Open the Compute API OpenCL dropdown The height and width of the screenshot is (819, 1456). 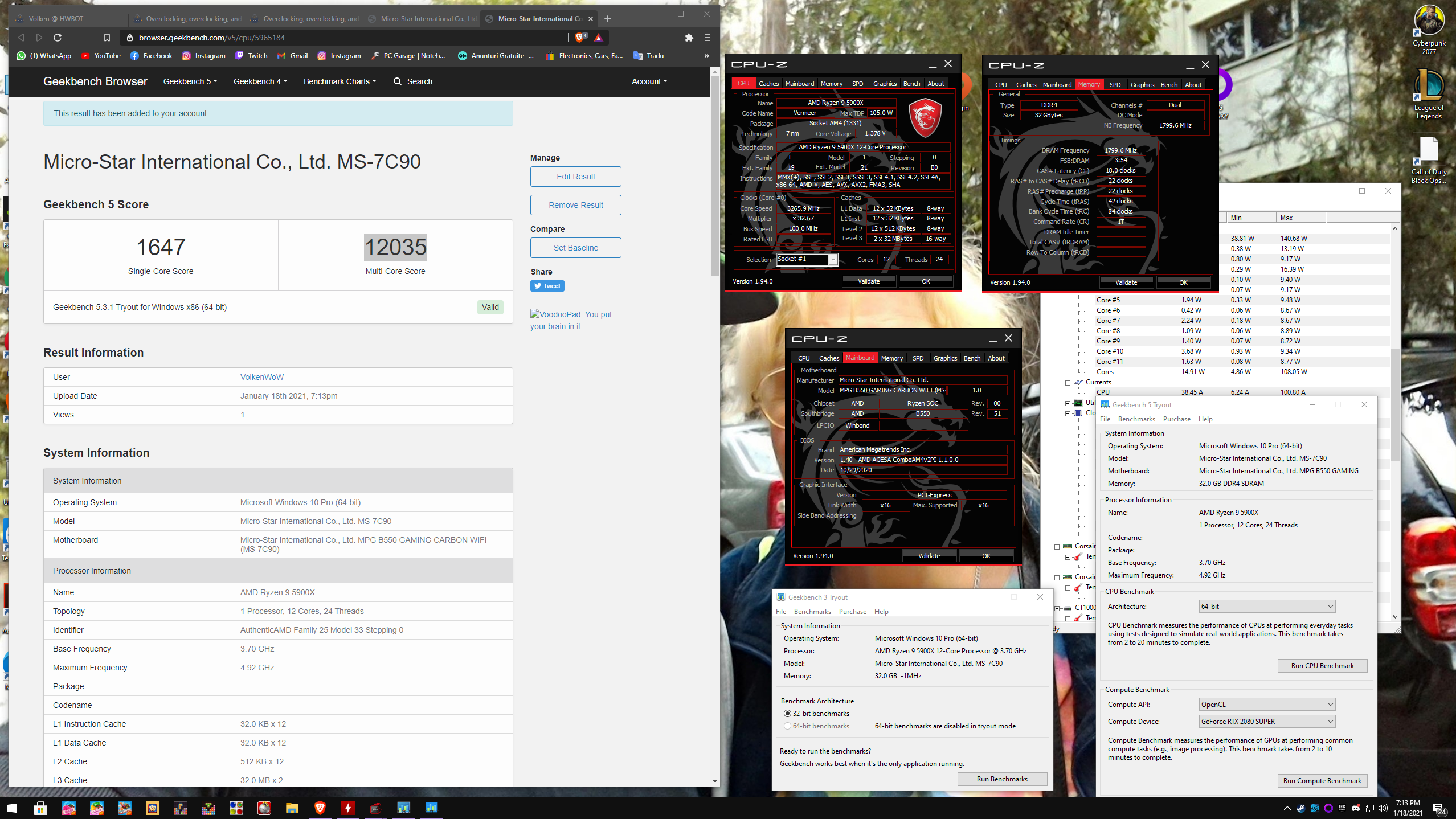pos(1266,705)
